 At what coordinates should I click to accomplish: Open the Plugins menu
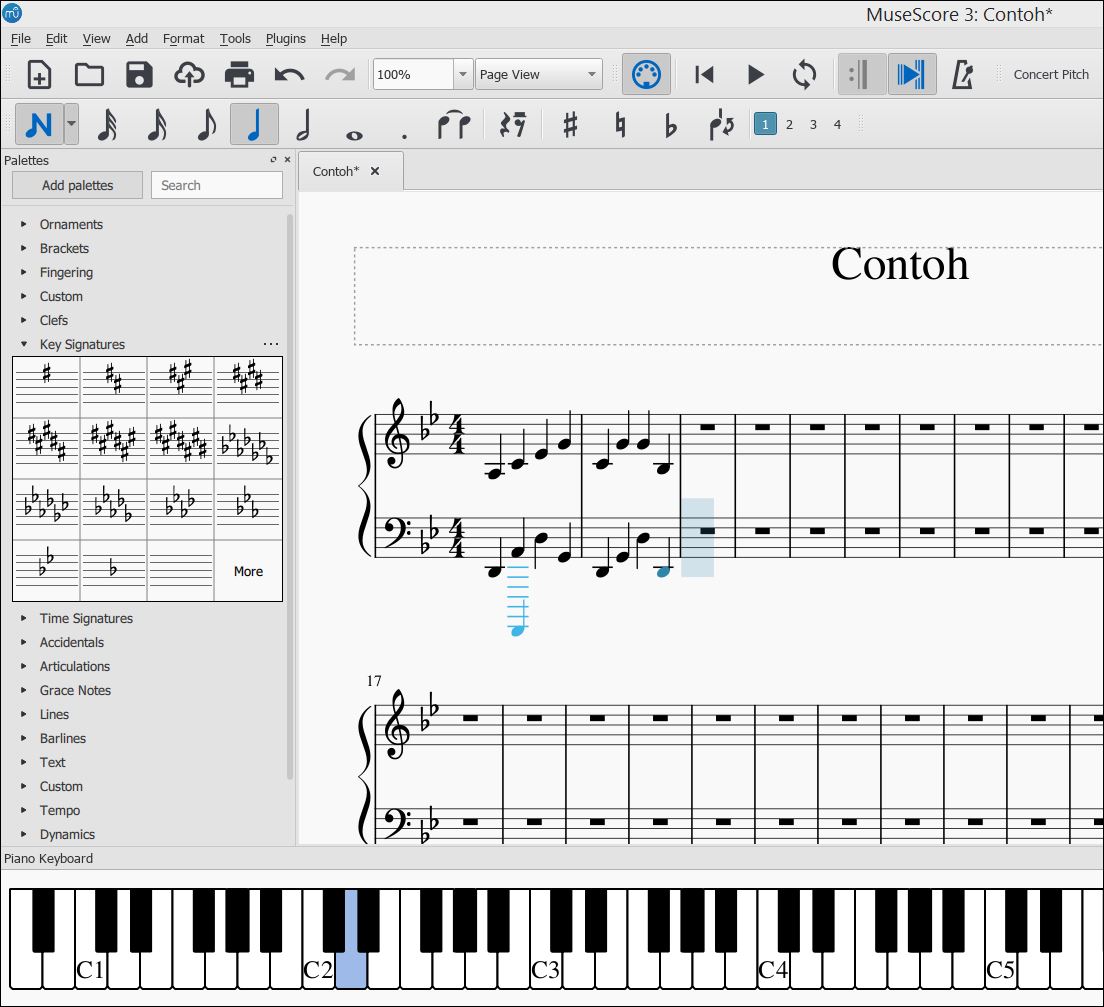pos(285,38)
